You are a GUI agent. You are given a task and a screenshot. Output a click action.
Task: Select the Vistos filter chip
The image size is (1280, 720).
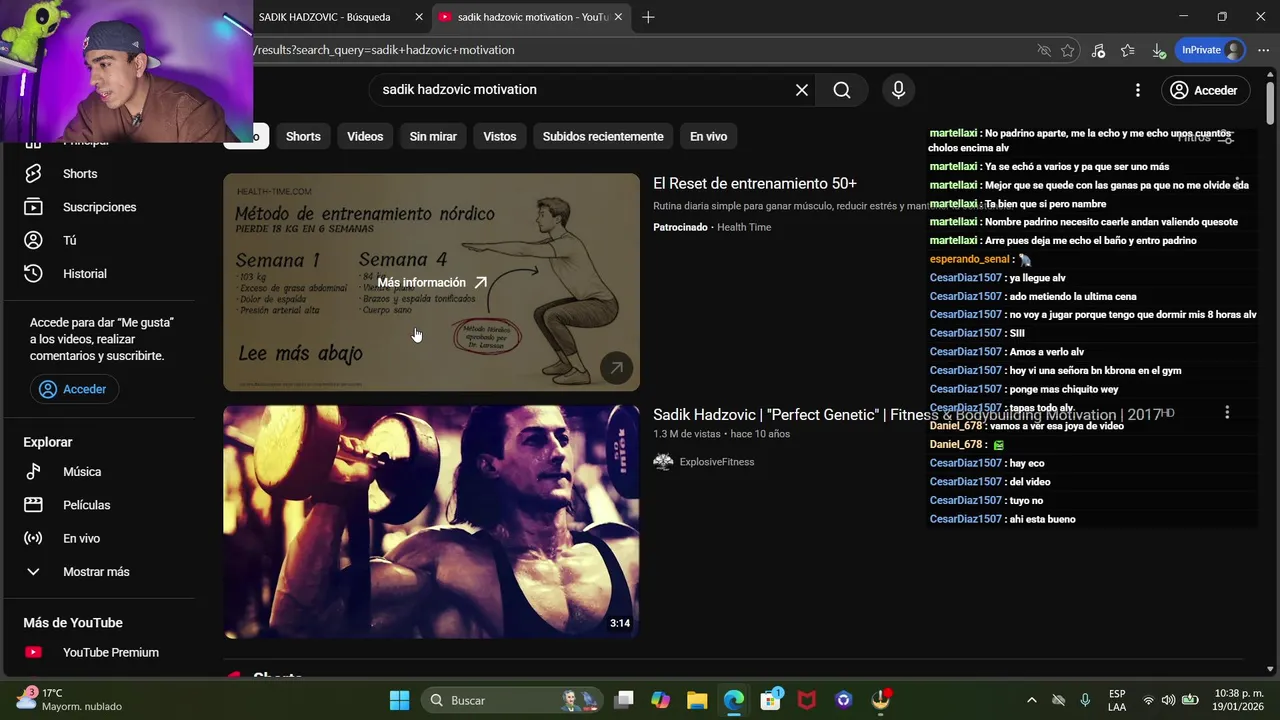[500, 136]
